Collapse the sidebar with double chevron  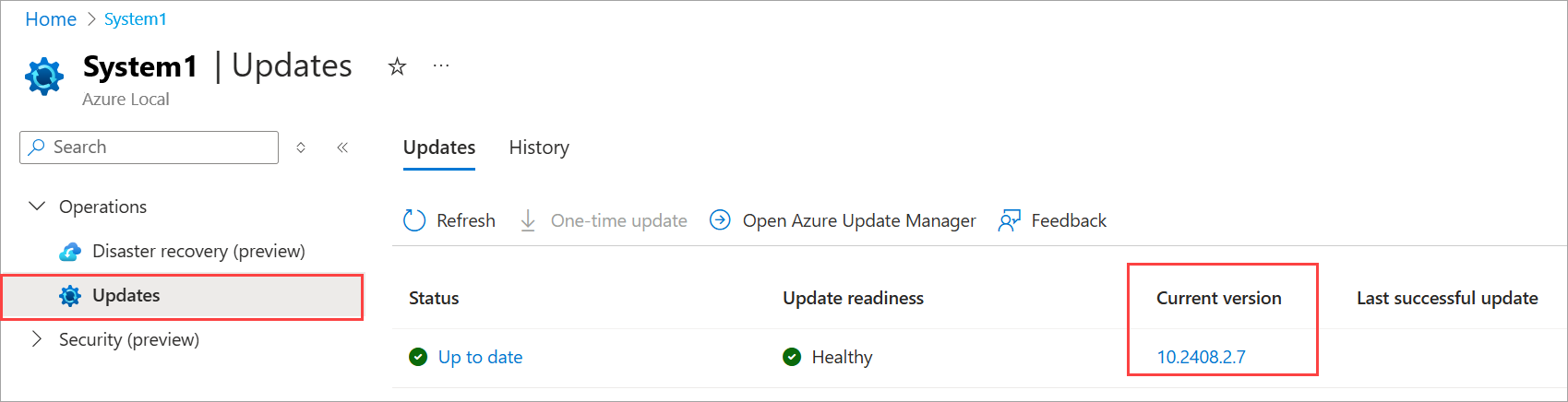pyautogui.click(x=342, y=148)
